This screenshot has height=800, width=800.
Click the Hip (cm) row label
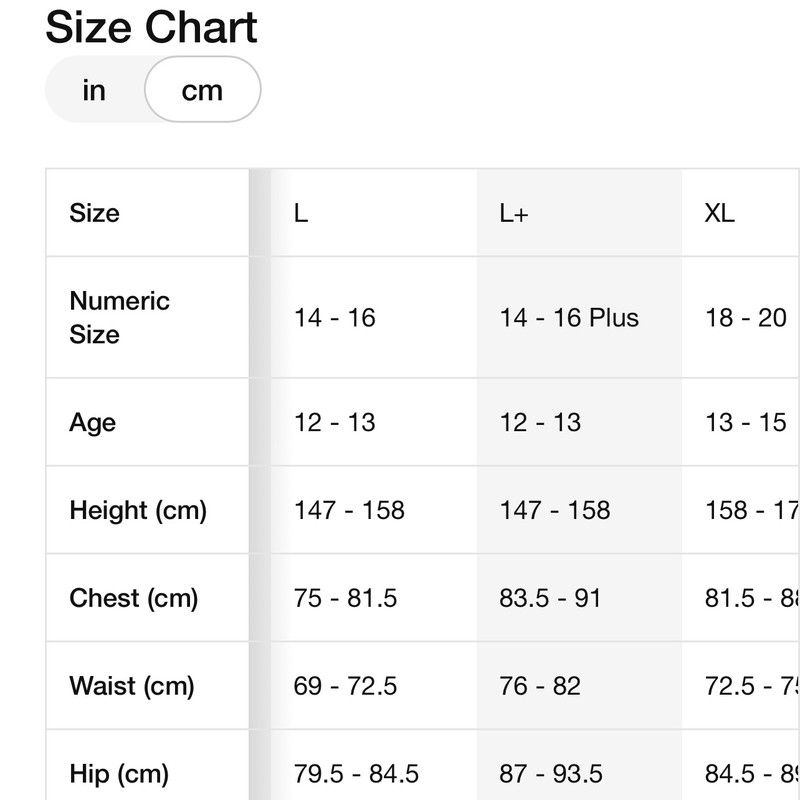click(x=119, y=773)
